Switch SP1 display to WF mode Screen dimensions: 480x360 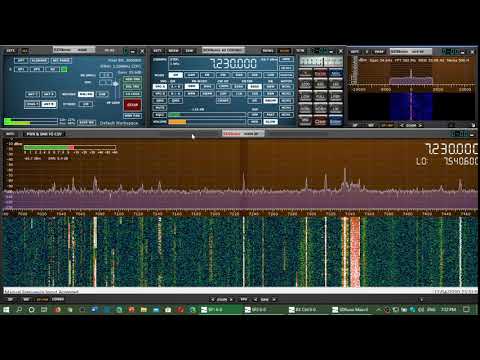tap(26, 299)
